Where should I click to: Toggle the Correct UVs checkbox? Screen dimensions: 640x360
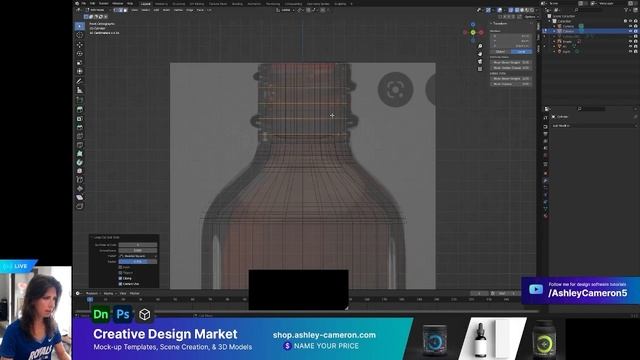coord(120,284)
